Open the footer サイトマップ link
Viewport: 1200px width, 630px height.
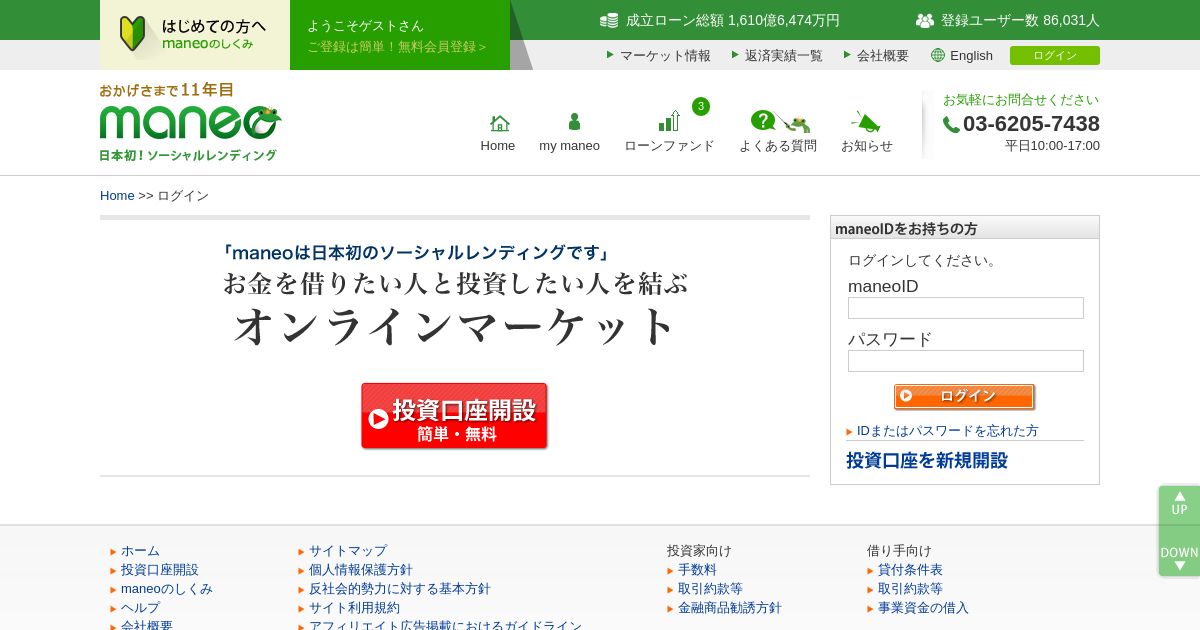[348, 550]
